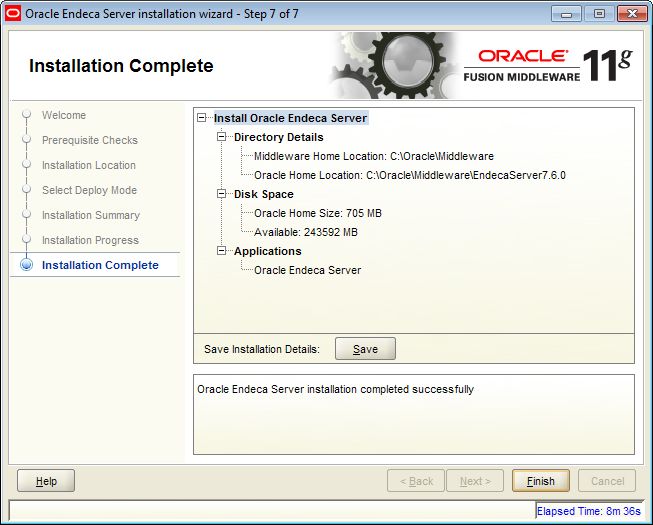
Task: Click the installation completed successfully message
Action: tap(335, 389)
